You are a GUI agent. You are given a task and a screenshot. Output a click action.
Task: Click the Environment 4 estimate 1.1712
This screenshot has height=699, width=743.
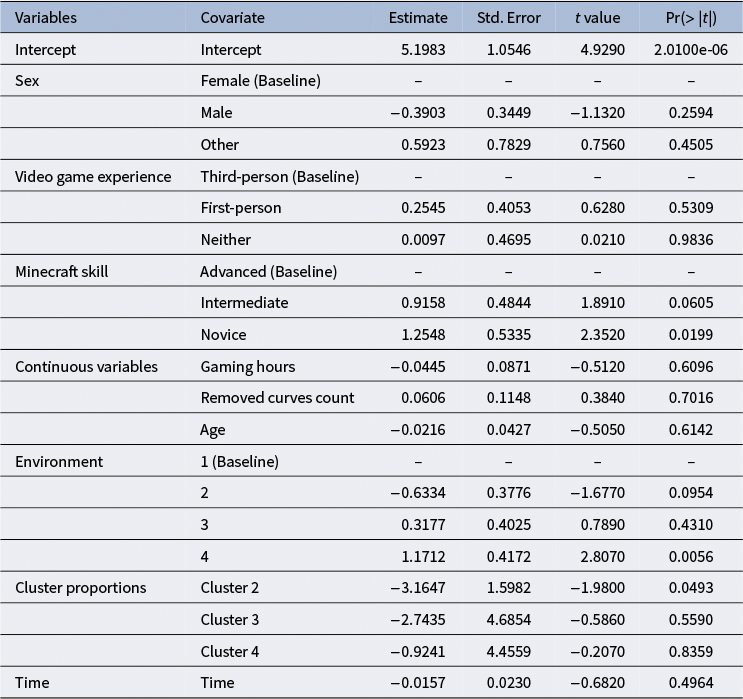(x=423, y=556)
